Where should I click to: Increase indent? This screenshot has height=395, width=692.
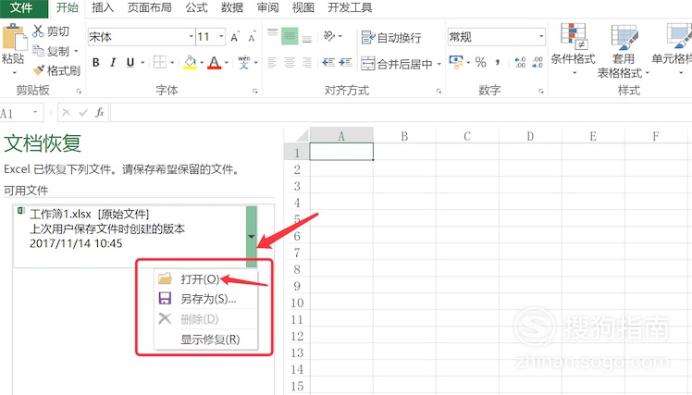click(345, 63)
